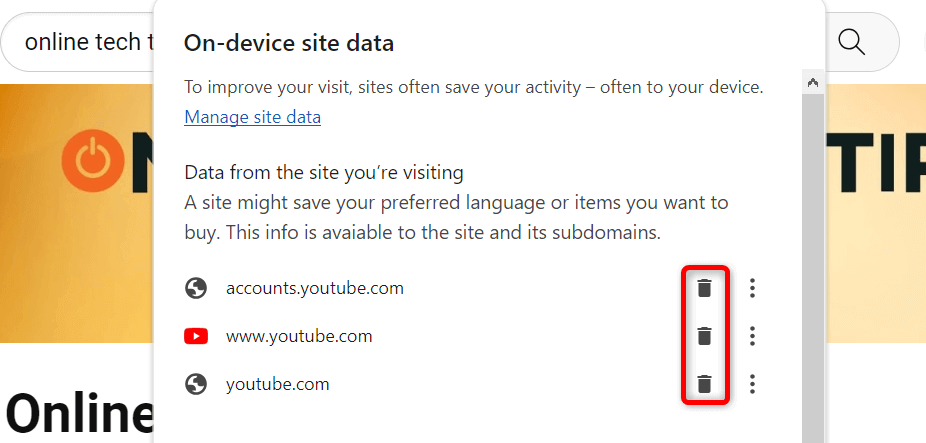Open the Manage site data link
The image size is (926, 443).
pyautogui.click(x=252, y=117)
